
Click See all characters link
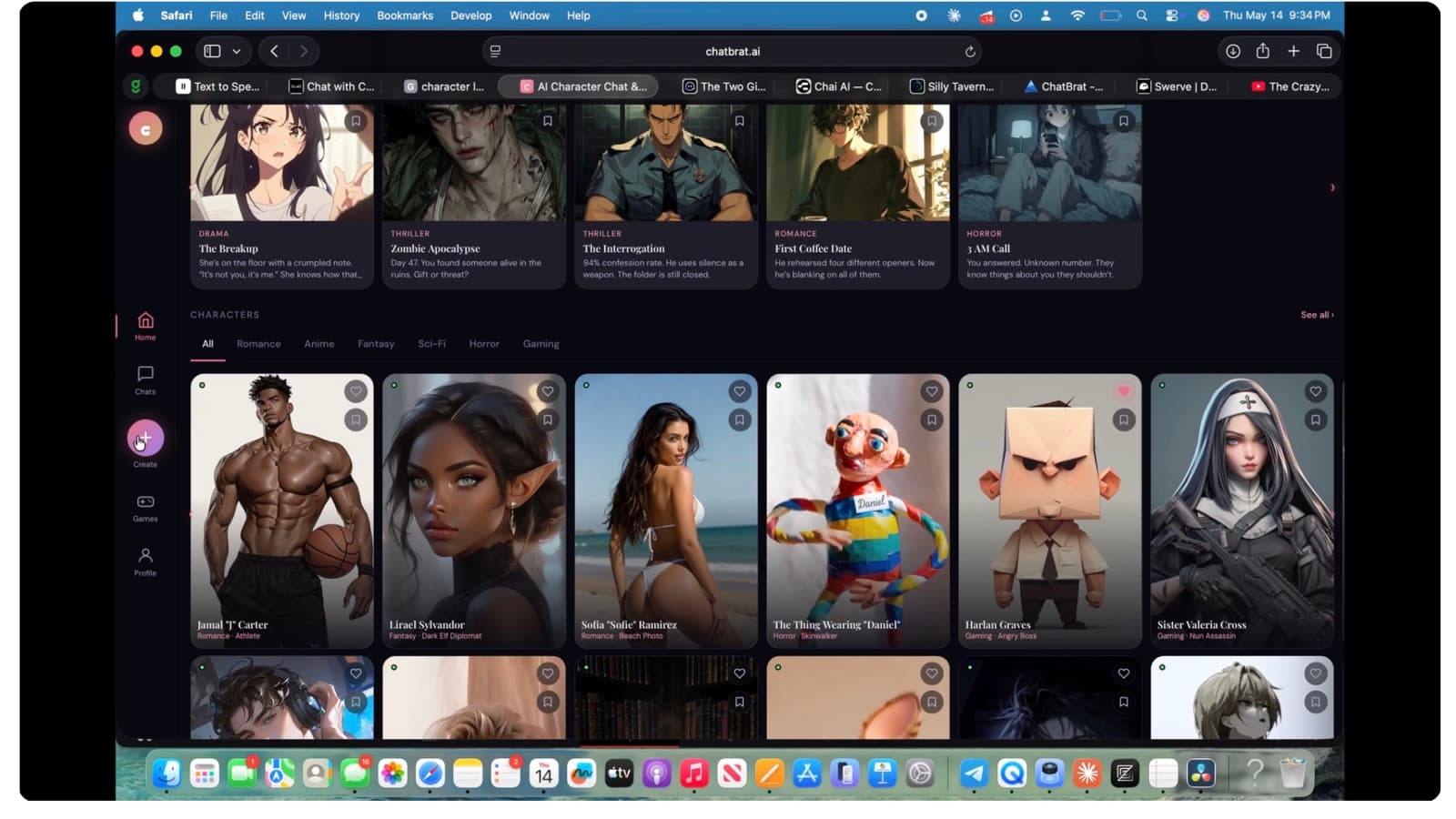coord(1317,315)
